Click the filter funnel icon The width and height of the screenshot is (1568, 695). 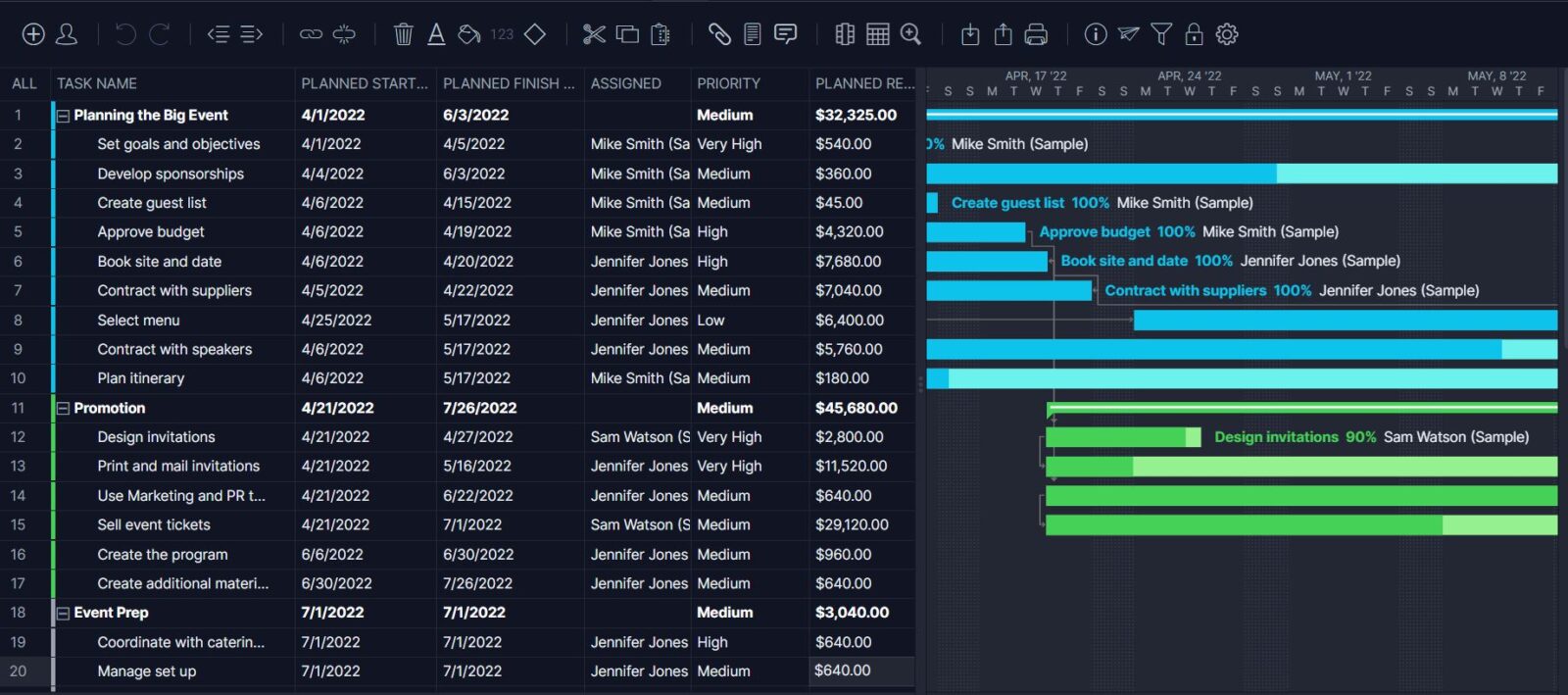[1161, 34]
